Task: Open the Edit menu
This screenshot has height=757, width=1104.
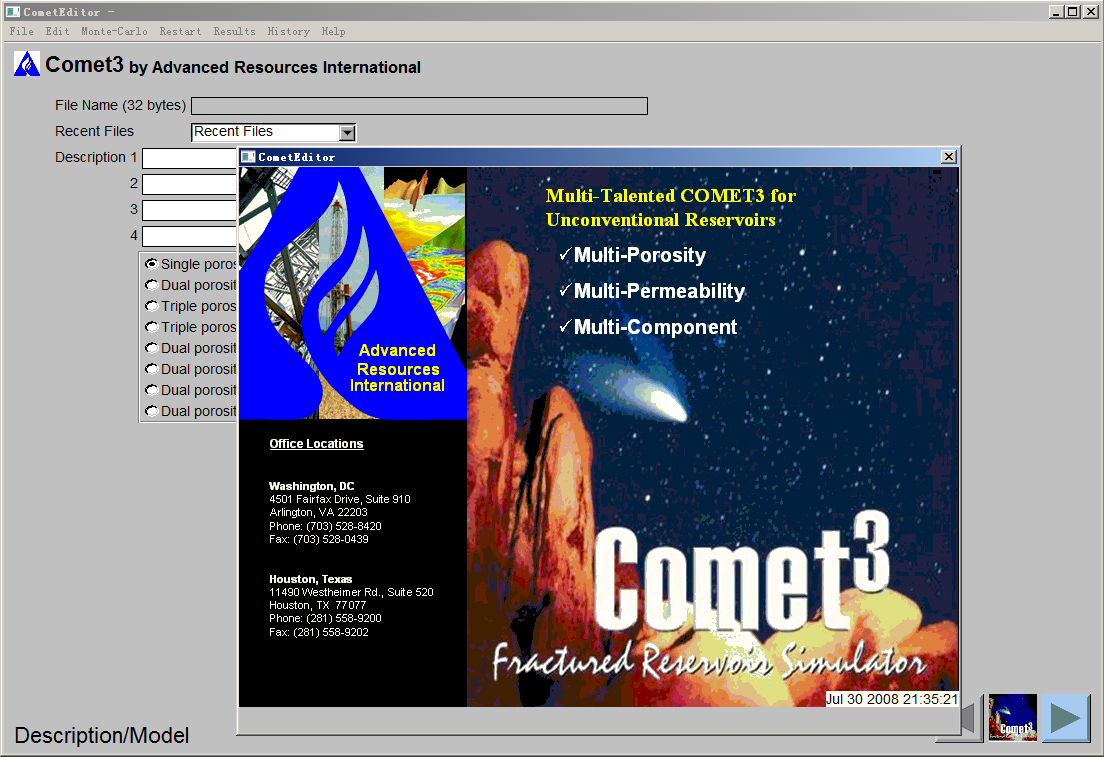Action: point(58,31)
